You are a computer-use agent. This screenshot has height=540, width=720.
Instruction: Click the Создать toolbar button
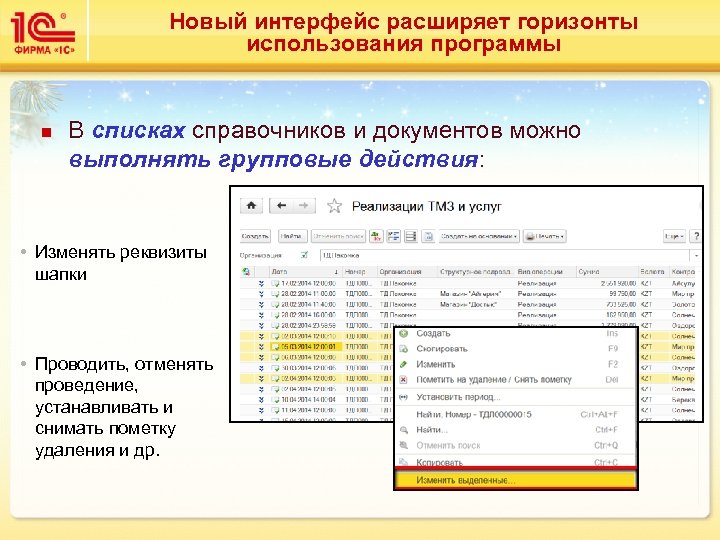click(255, 236)
